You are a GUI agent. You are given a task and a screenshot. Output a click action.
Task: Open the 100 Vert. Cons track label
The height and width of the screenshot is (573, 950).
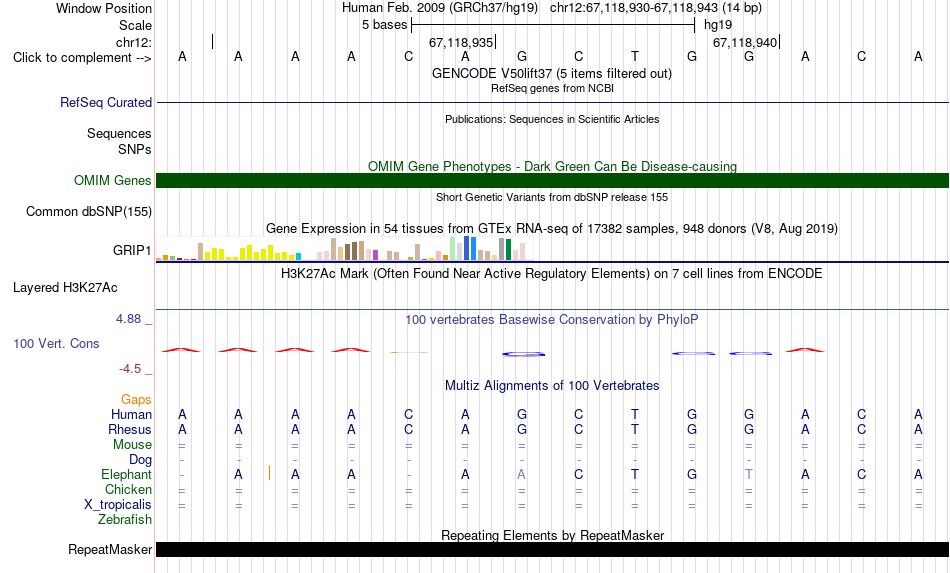(x=56, y=343)
